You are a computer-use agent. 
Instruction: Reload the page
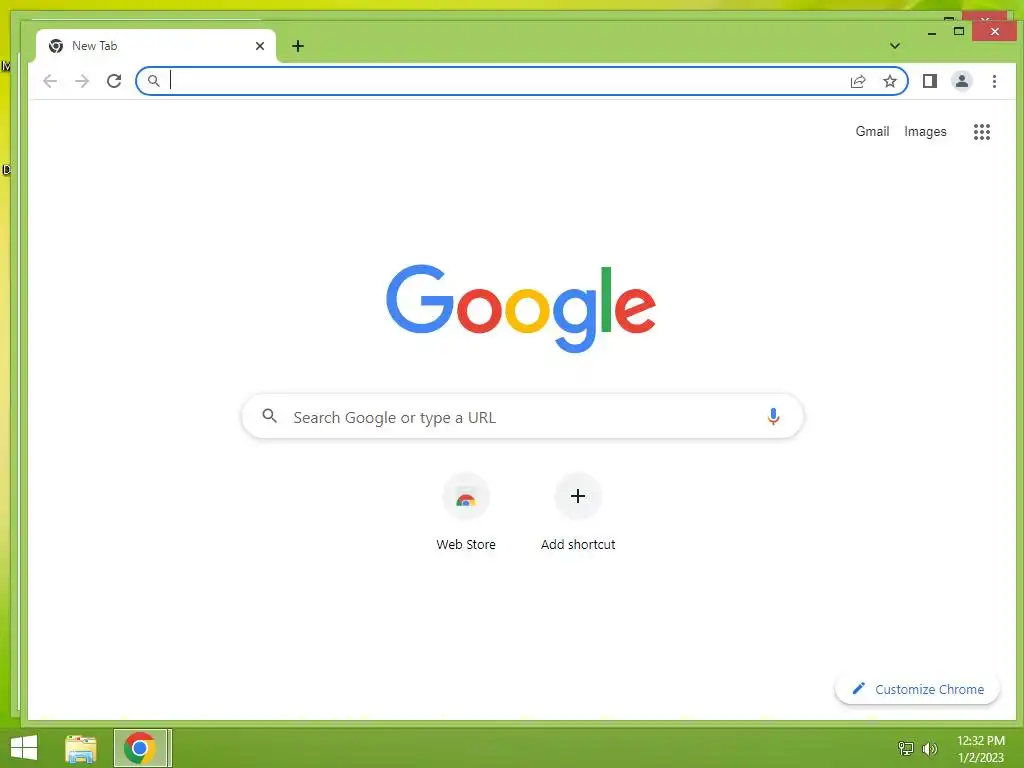[114, 81]
